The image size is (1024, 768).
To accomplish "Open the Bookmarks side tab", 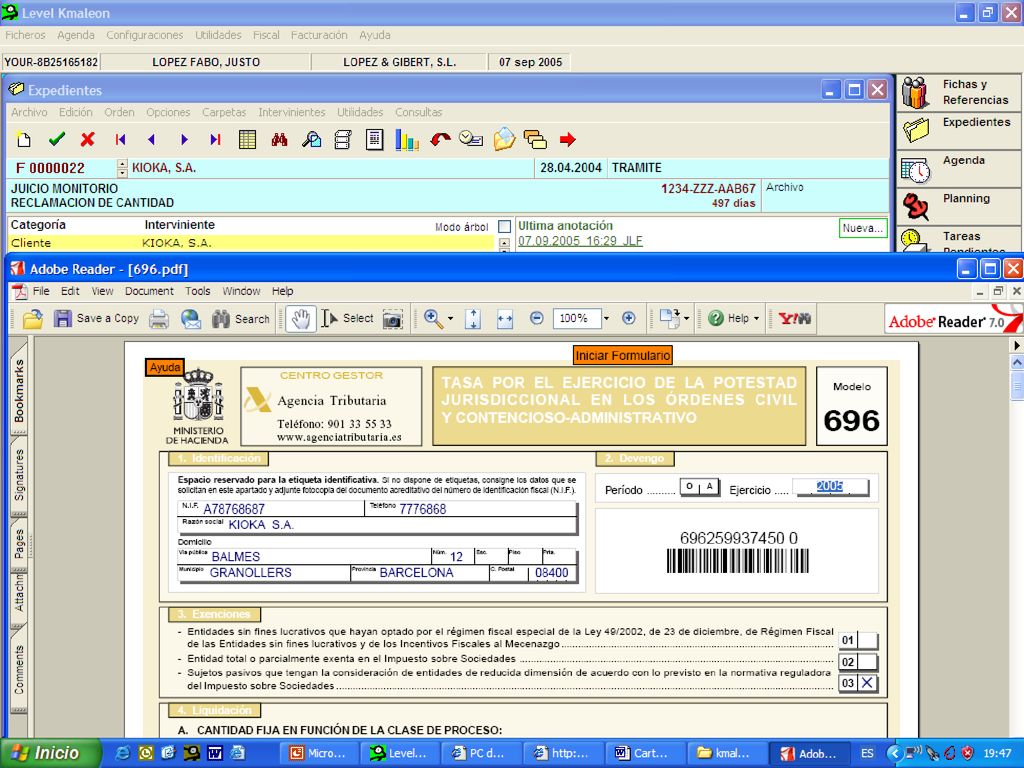I will 19,390.
